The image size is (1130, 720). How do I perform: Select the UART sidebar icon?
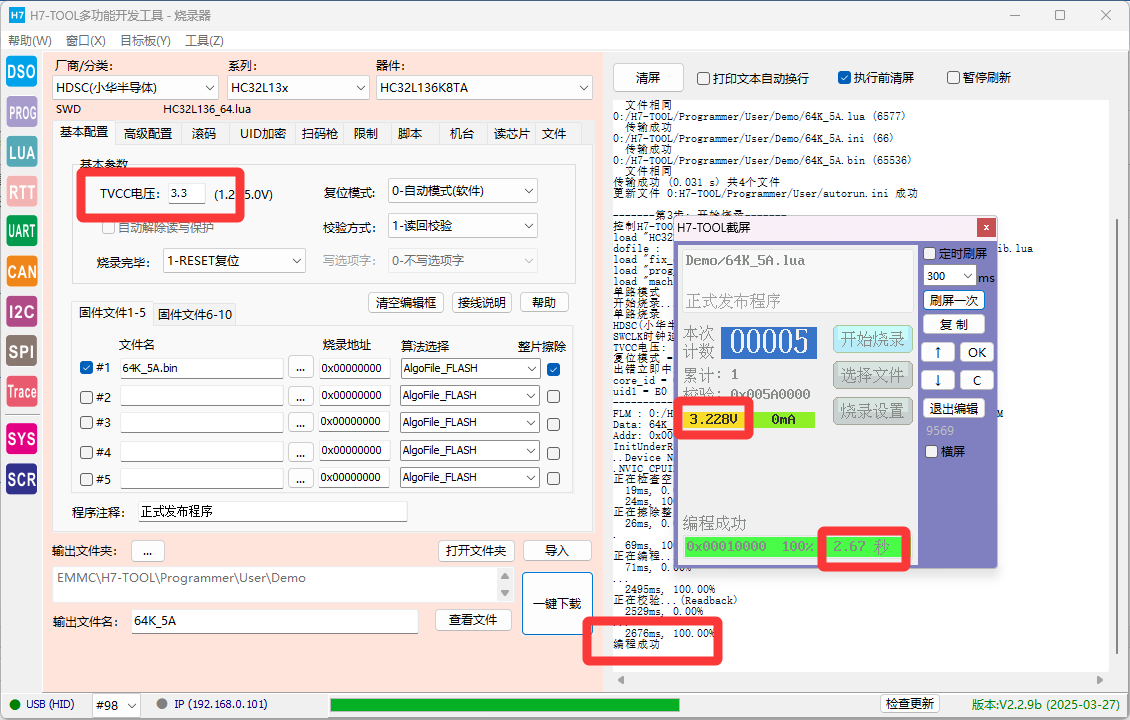(22, 231)
